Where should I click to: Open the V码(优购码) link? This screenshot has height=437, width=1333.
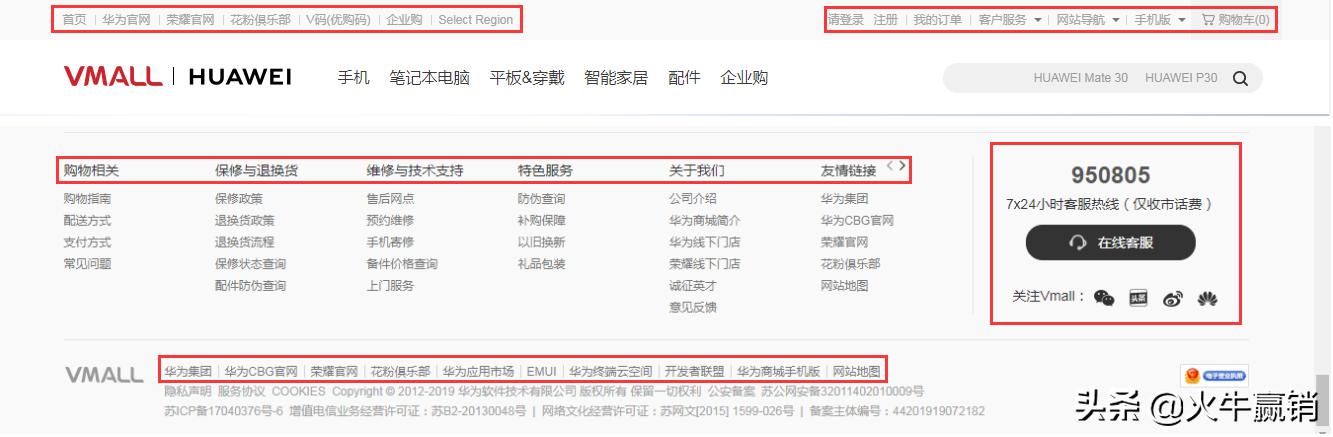point(338,19)
